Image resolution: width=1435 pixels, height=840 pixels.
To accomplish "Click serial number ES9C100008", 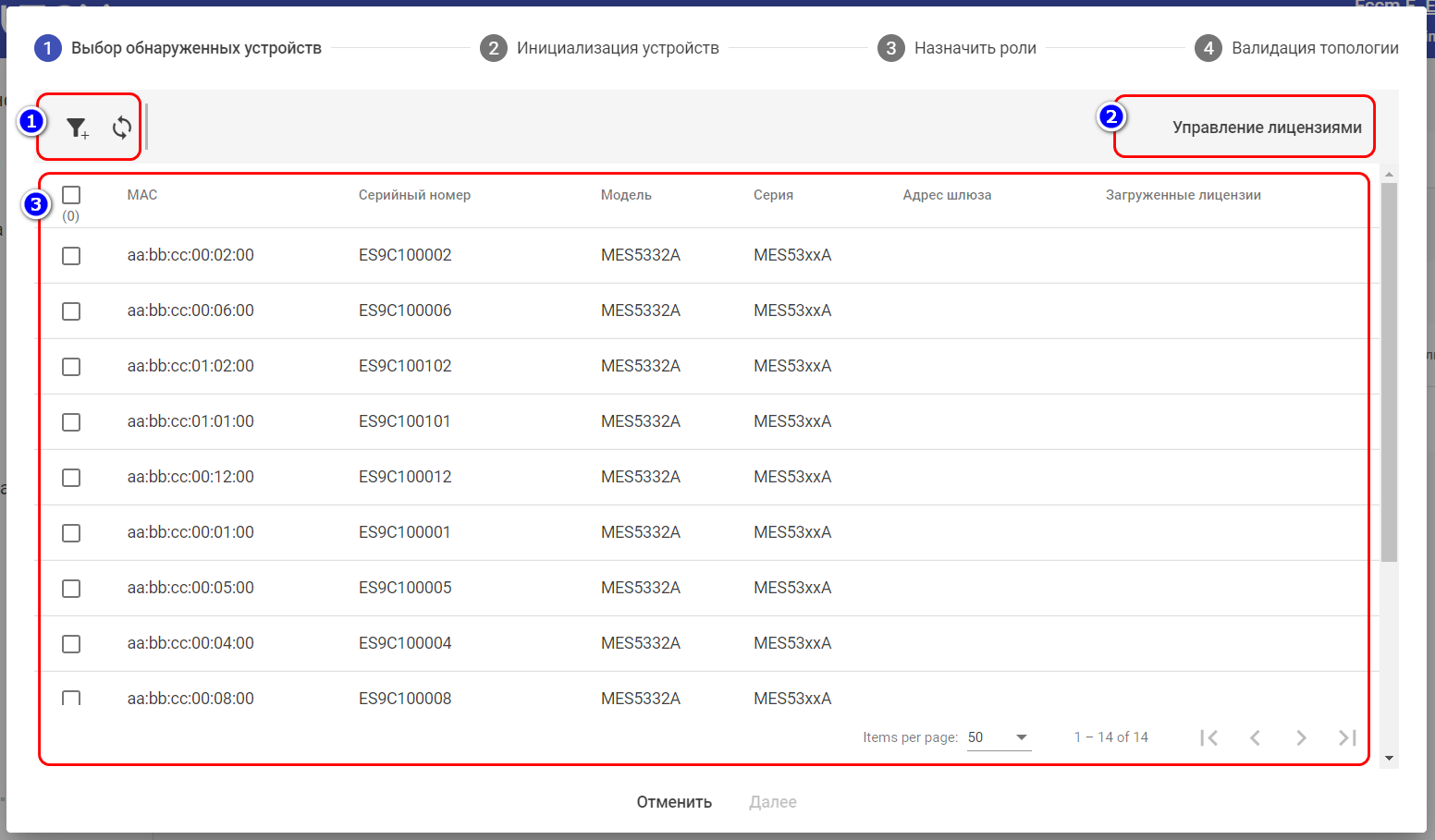I will pyautogui.click(x=405, y=699).
